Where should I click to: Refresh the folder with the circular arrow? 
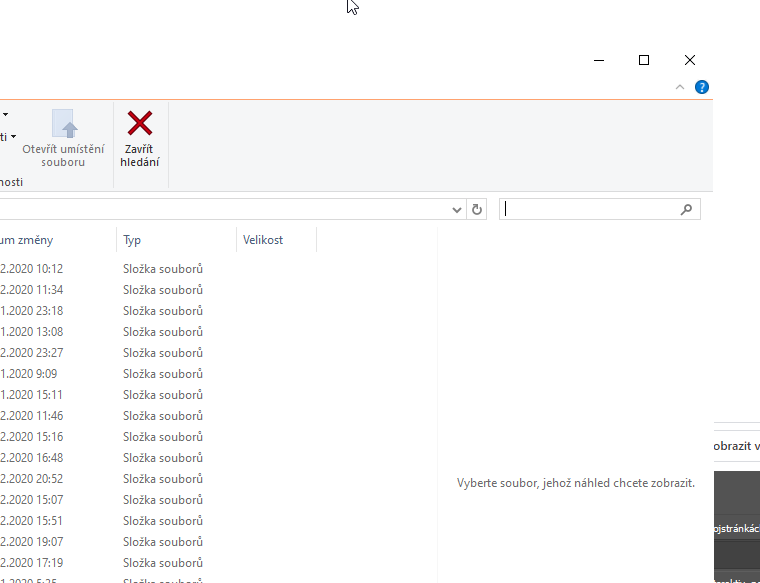click(x=477, y=209)
